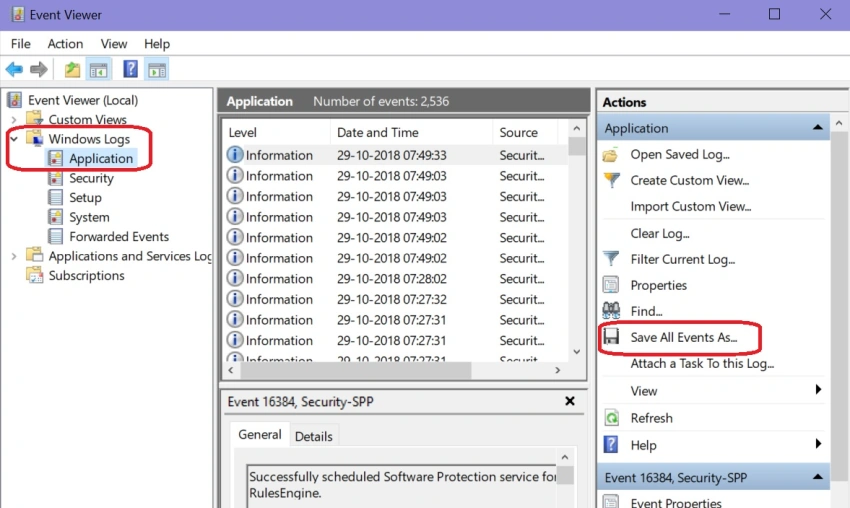The width and height of the screenshot is (850, 508).
Task: Open the View menu in menu bar
Action: coord(114,44)
